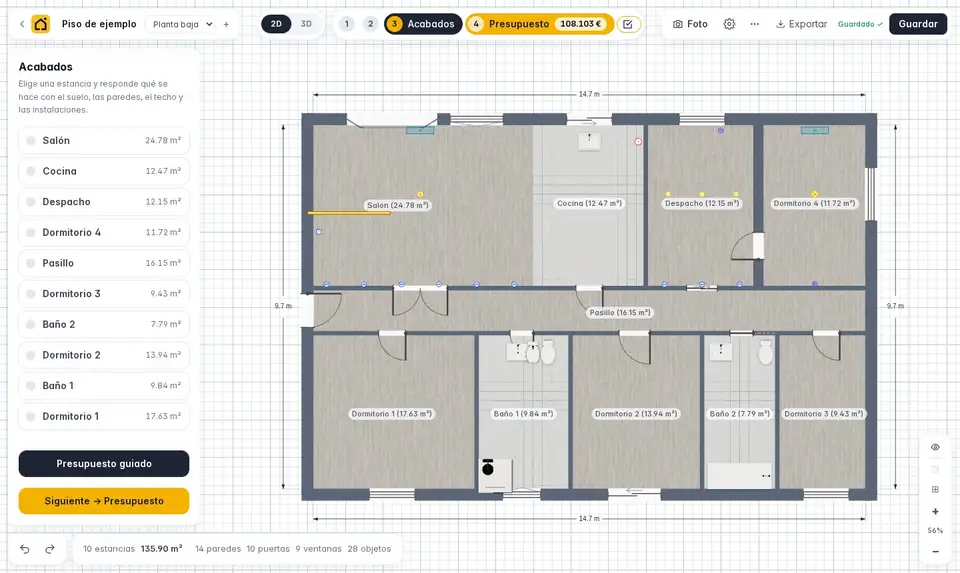Screen dimensions: 960x573
Task: Zoom out with the minus icon
Action: pos(935,552)
